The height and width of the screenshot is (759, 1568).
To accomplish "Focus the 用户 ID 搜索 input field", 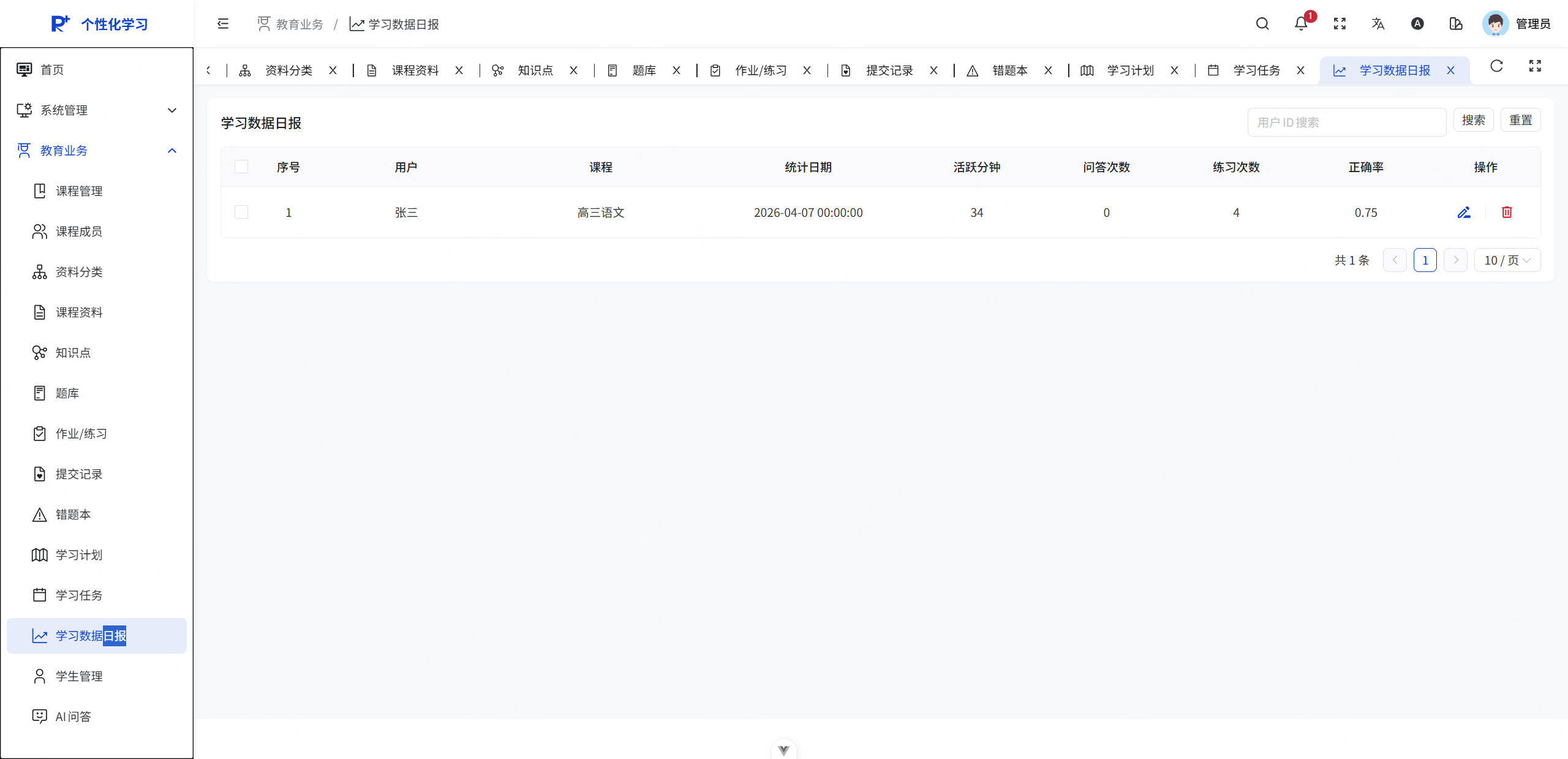I will click(1346, 123).
